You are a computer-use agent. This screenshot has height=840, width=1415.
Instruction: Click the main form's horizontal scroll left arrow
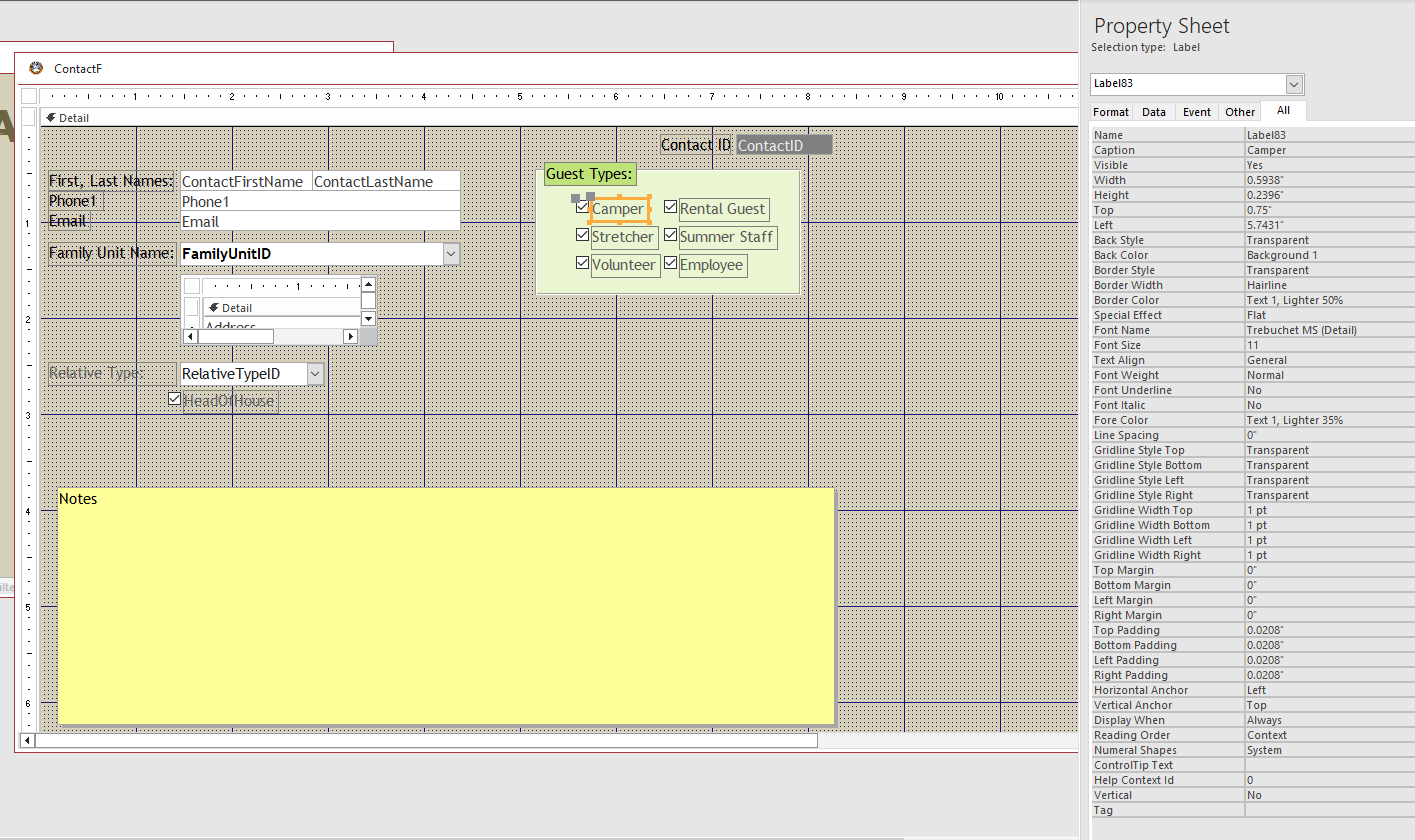tap(28, 741)
